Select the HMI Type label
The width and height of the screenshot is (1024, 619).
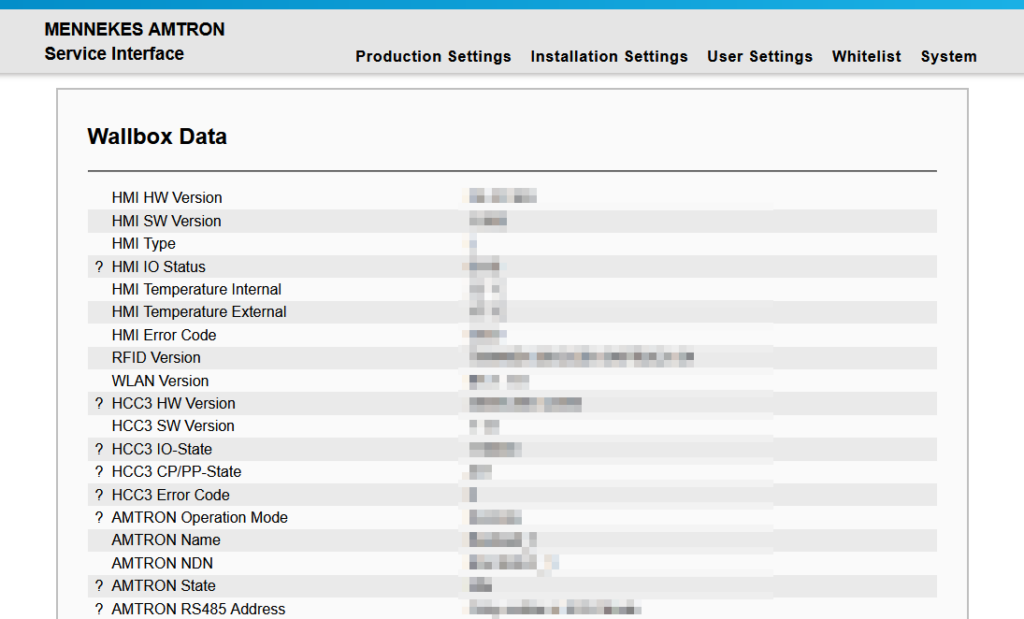tap(144, 244)
